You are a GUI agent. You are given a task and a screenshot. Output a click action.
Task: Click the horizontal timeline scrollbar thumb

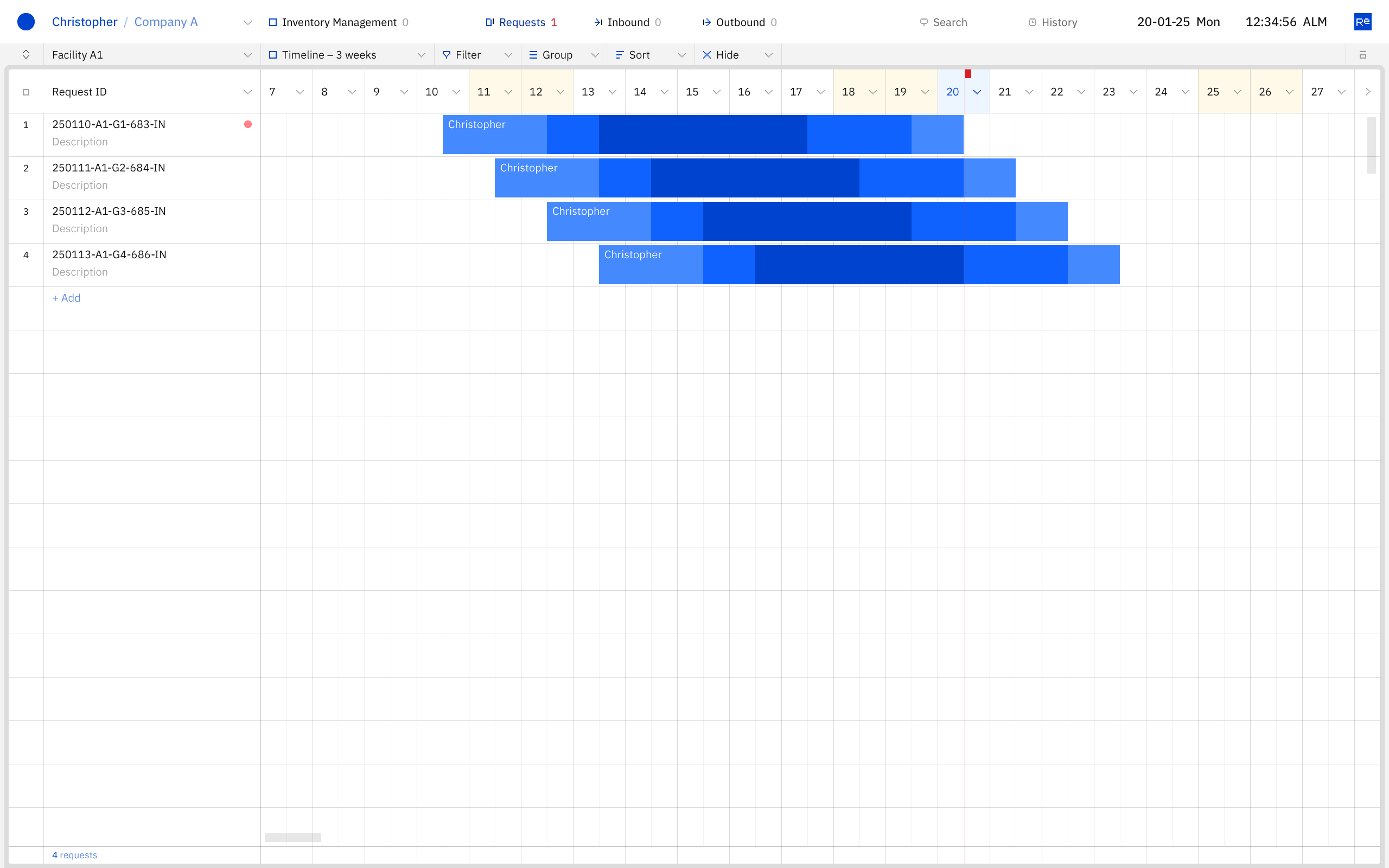tap(293, 838)
